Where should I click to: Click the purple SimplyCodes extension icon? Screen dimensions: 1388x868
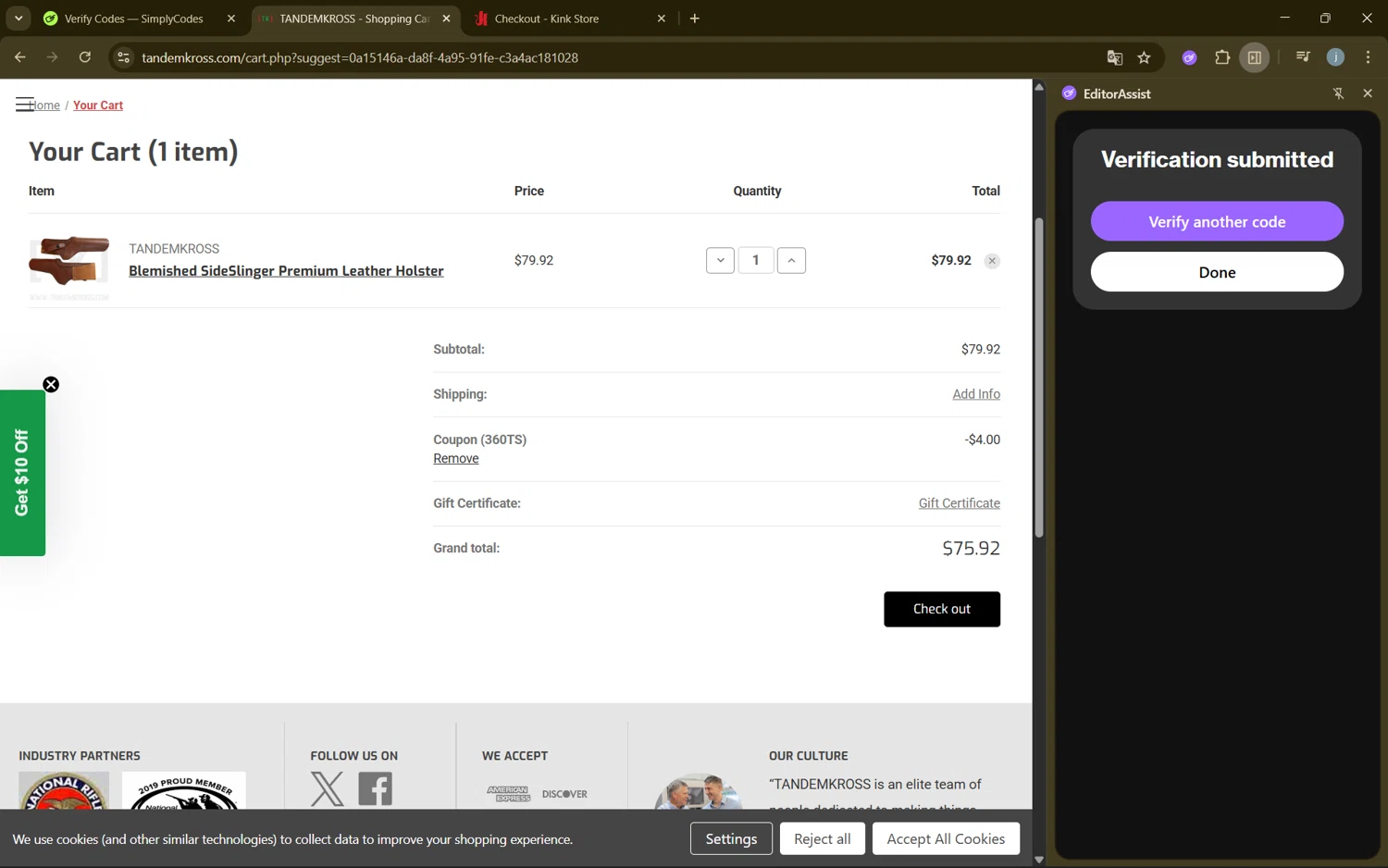coord(1190,57)
